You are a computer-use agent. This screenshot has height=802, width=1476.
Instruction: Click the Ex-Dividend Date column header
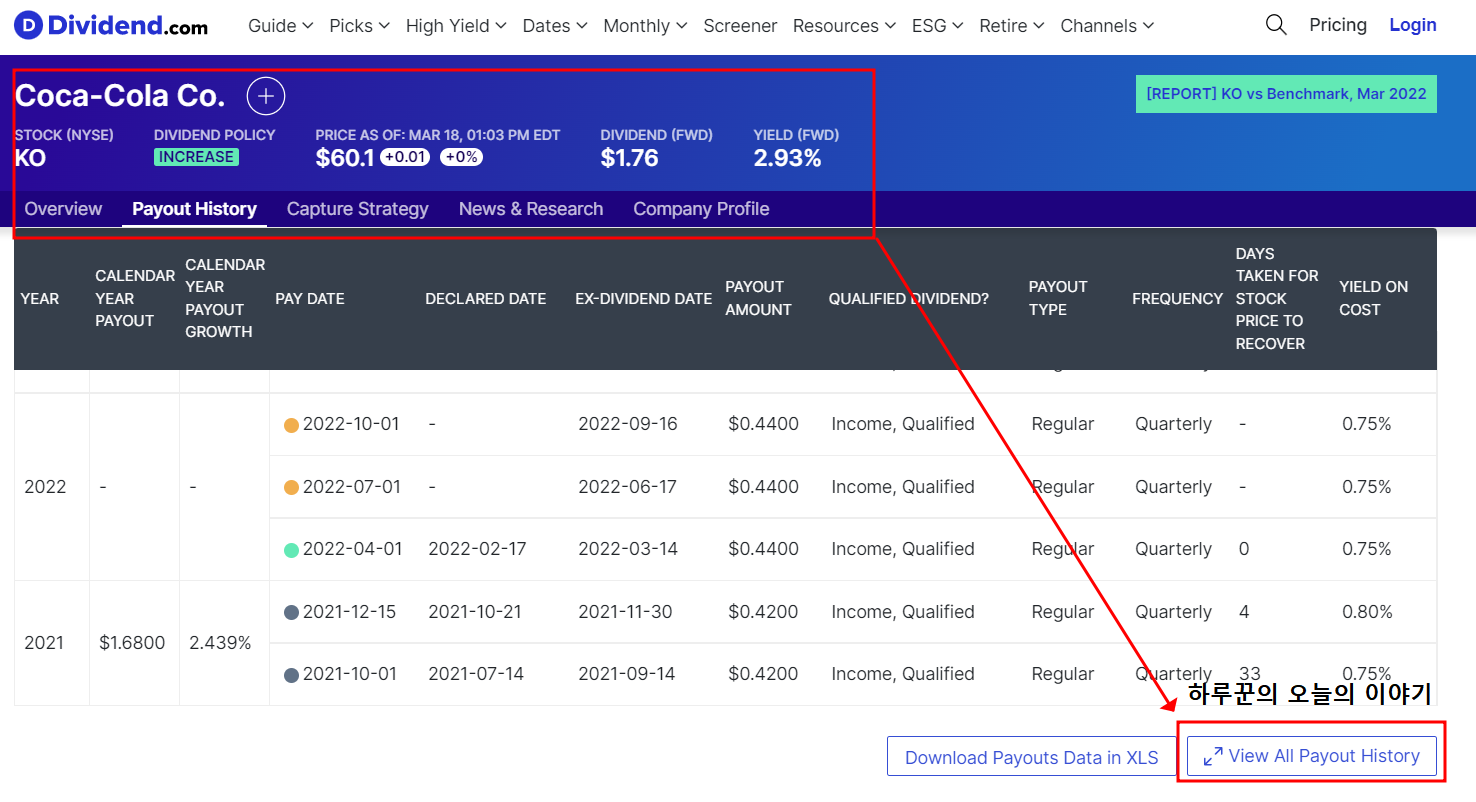pyautogui.click(x=643, y=299)
